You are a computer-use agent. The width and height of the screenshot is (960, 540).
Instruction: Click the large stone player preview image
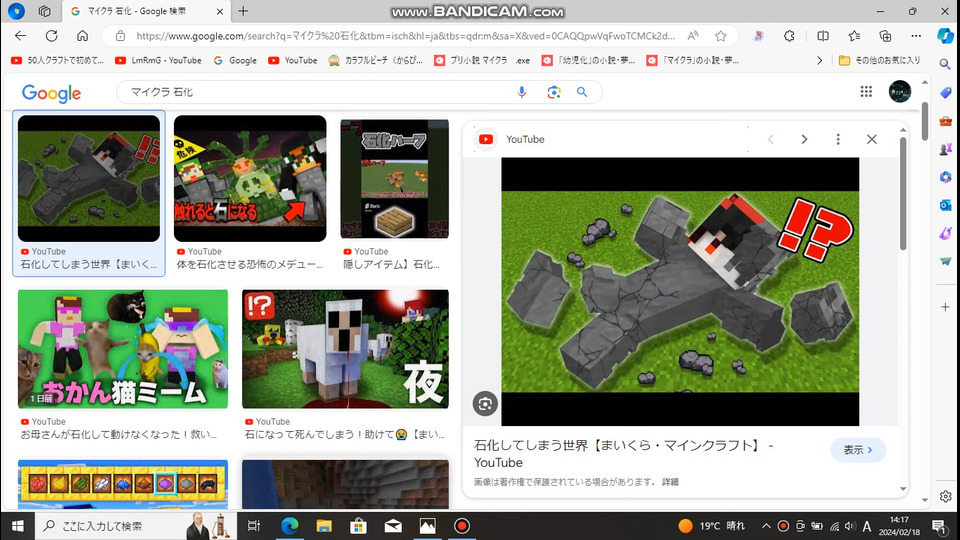680,291
